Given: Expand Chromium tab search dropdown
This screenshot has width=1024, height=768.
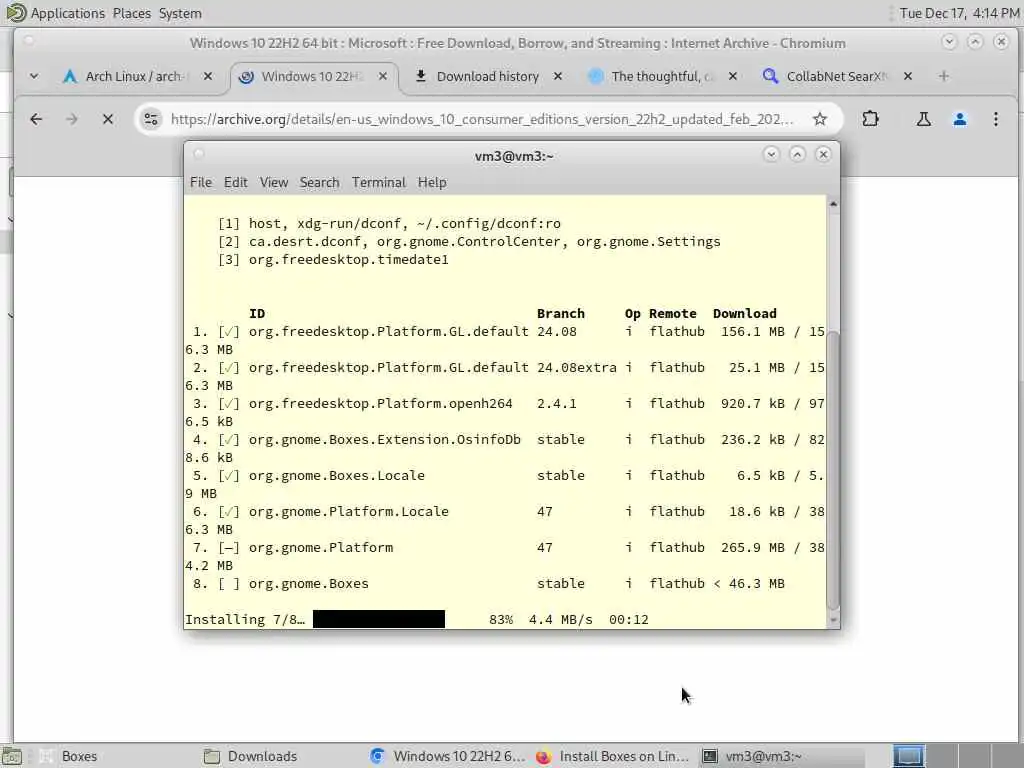Looking at the screenshot, I should 34,76.
